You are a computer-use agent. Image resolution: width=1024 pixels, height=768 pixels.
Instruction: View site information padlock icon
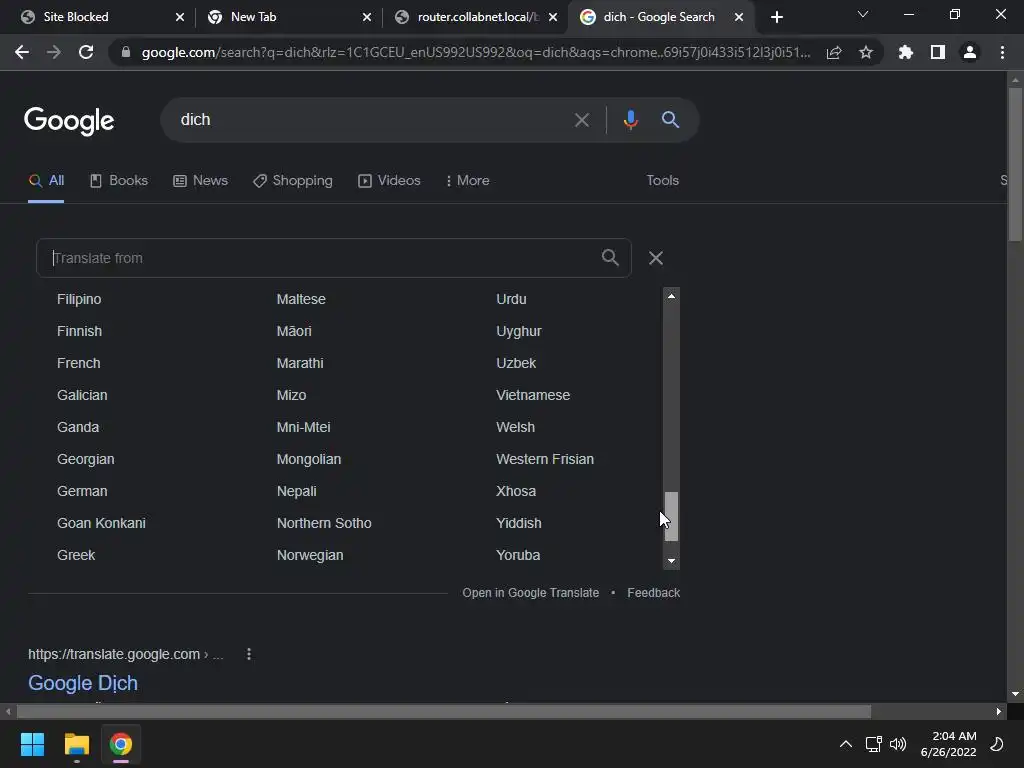[x=126, y=52]
